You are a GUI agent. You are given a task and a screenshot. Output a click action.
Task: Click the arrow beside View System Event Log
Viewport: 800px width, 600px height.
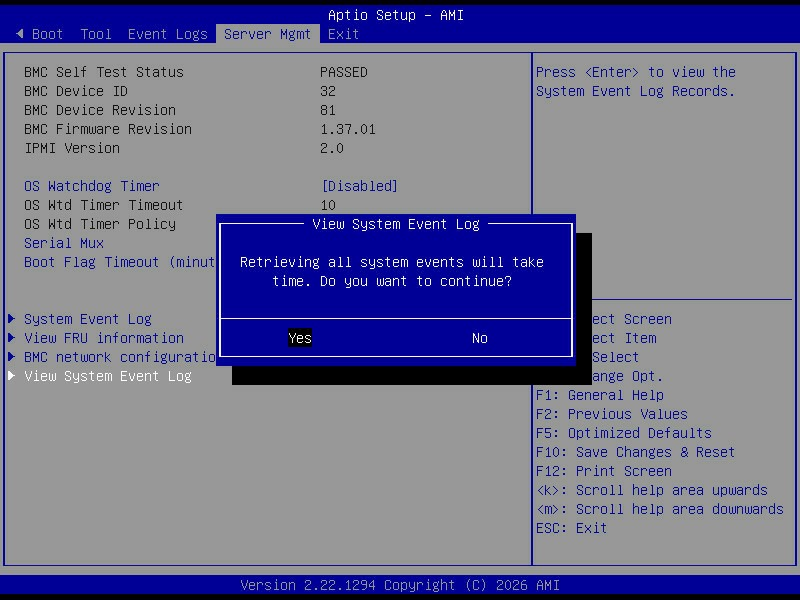11,376
